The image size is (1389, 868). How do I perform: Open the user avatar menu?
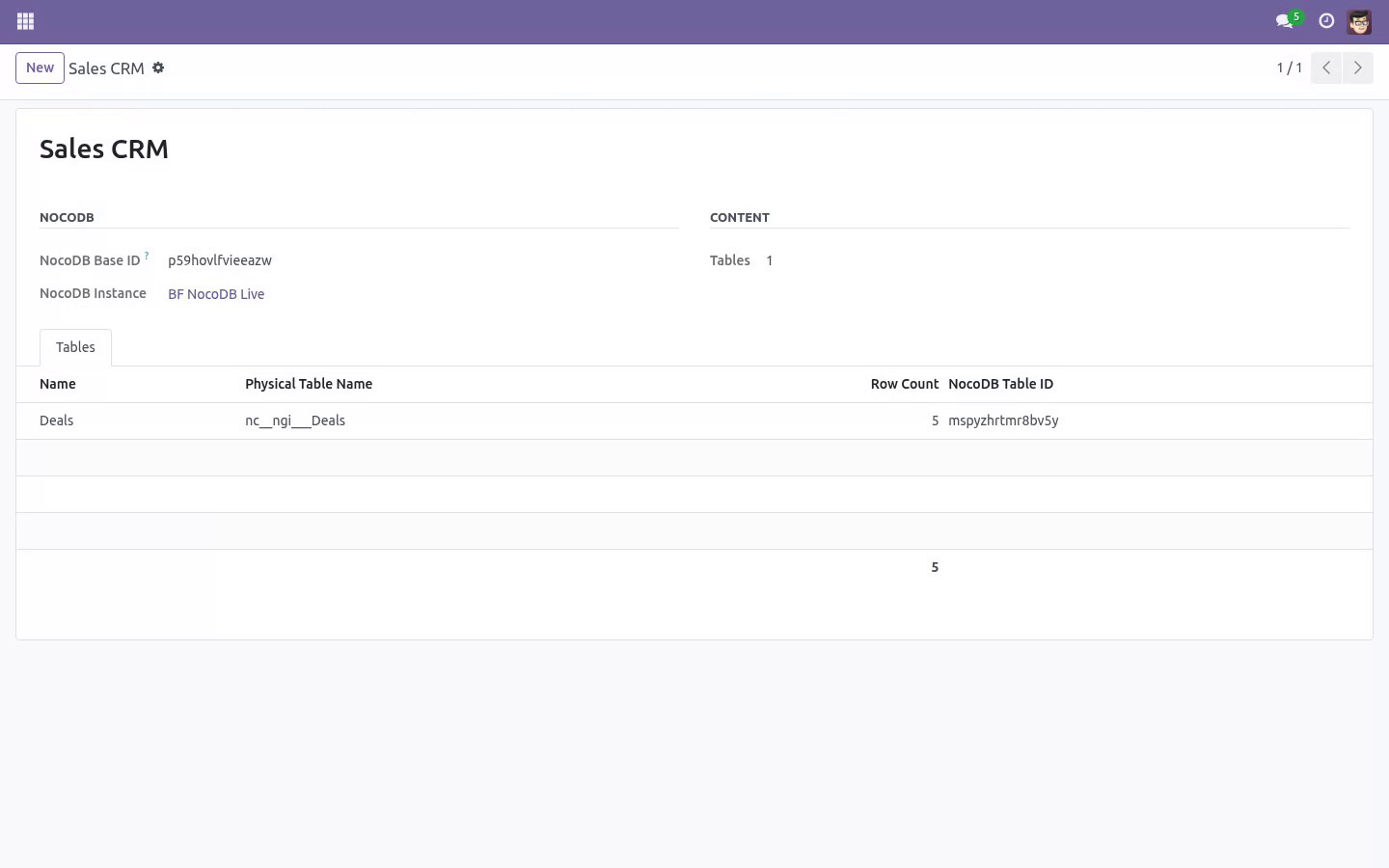tap(1359, 21)
